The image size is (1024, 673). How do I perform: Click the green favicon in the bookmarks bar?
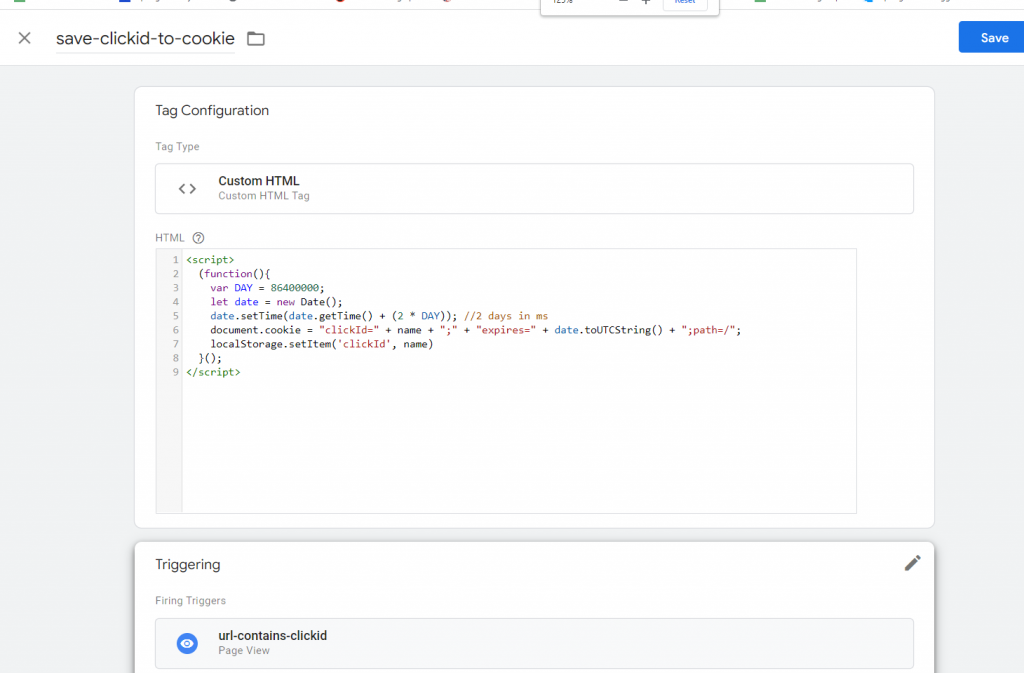(20, 4)
